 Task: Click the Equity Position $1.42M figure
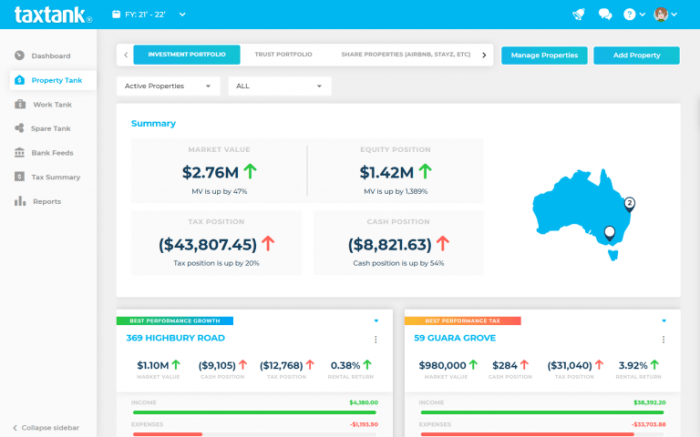[x=387, y=172]
